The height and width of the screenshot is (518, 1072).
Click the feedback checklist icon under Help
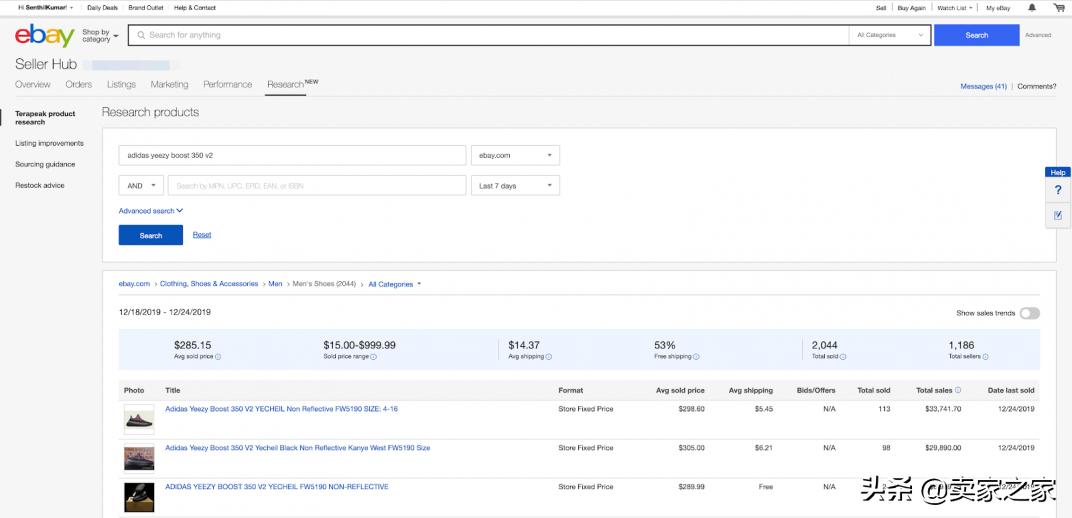pyautogui.click(x=1058, y=215)
